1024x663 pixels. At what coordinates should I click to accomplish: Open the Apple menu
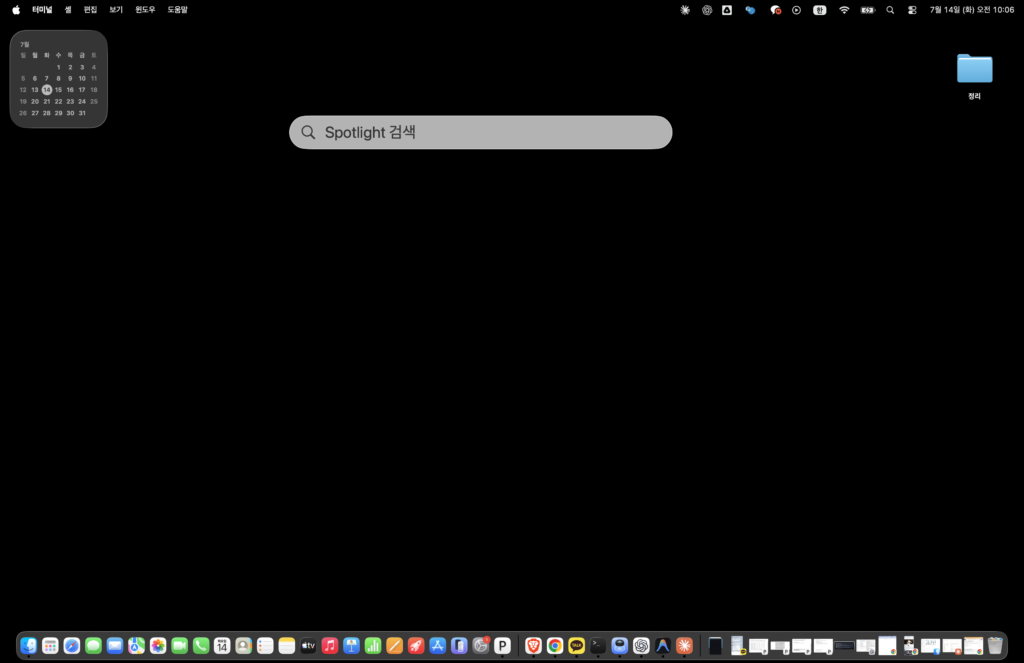[16, 10]
